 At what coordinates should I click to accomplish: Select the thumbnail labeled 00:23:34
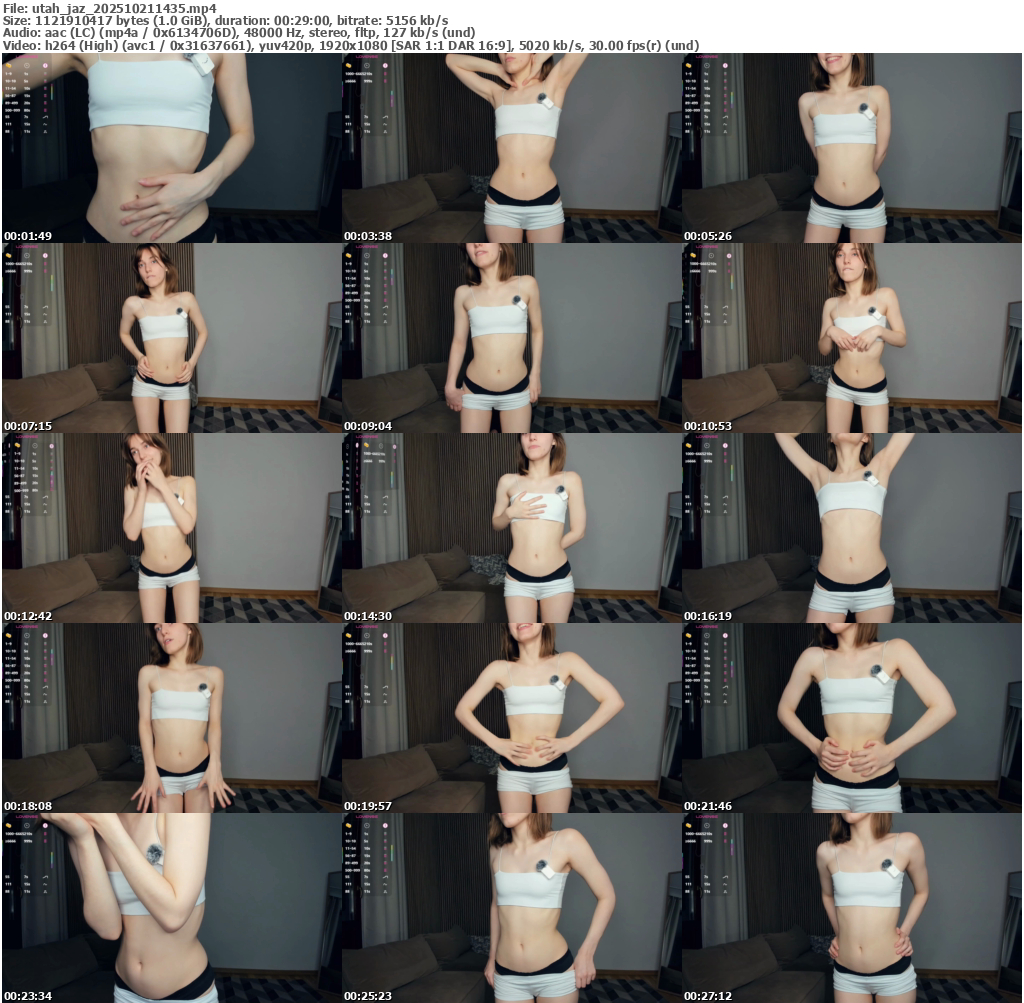(x=172, y=908)
